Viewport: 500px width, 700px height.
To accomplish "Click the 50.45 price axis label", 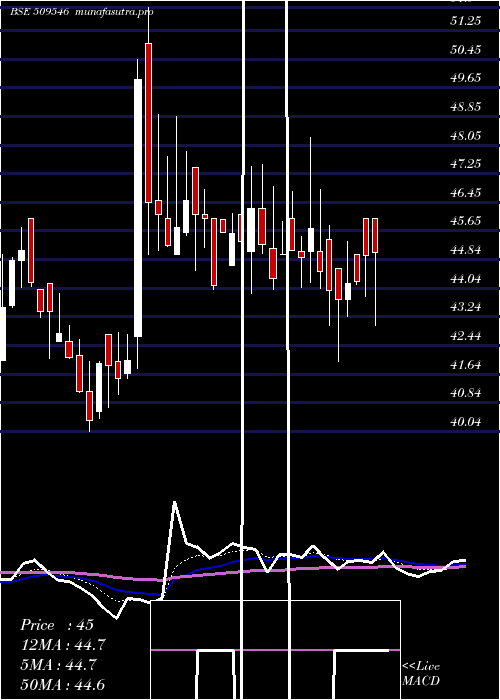I will (x=466, y=49).
